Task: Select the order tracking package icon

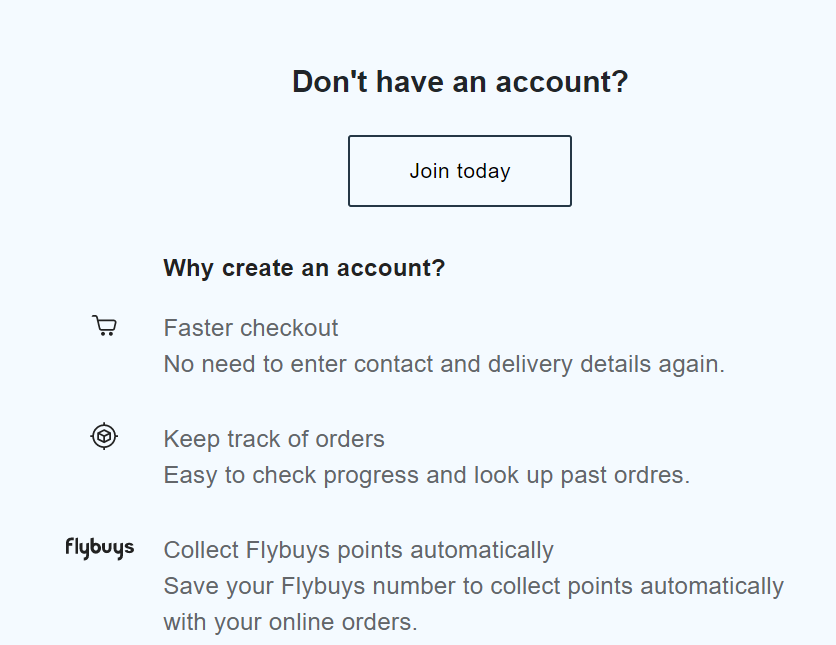Action: (104, 436)
